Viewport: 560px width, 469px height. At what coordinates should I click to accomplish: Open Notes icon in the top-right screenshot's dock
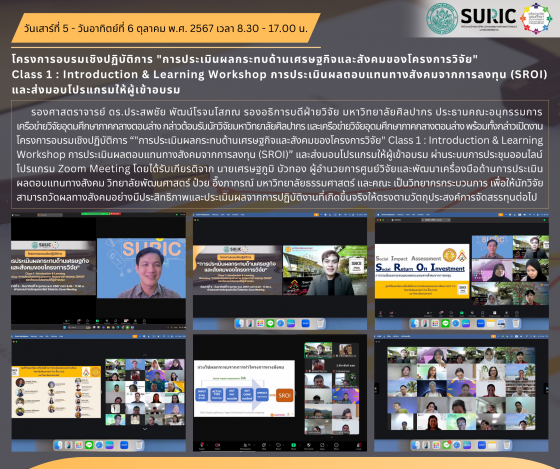(x=491, y=324)
